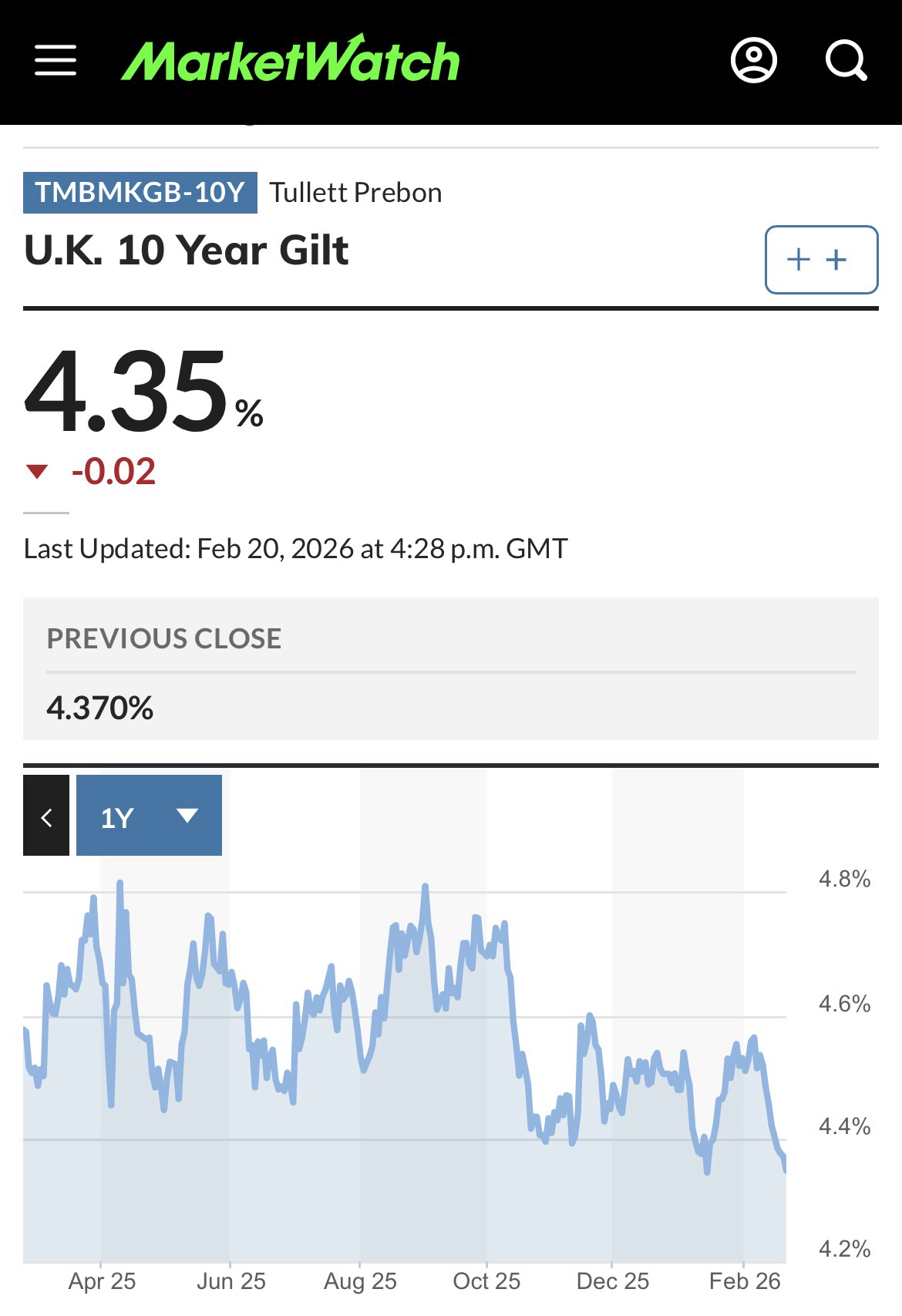This screenshot has width=902, height=1316.
Task: Click the chart's back chevron button
Action: coord(46,816)
